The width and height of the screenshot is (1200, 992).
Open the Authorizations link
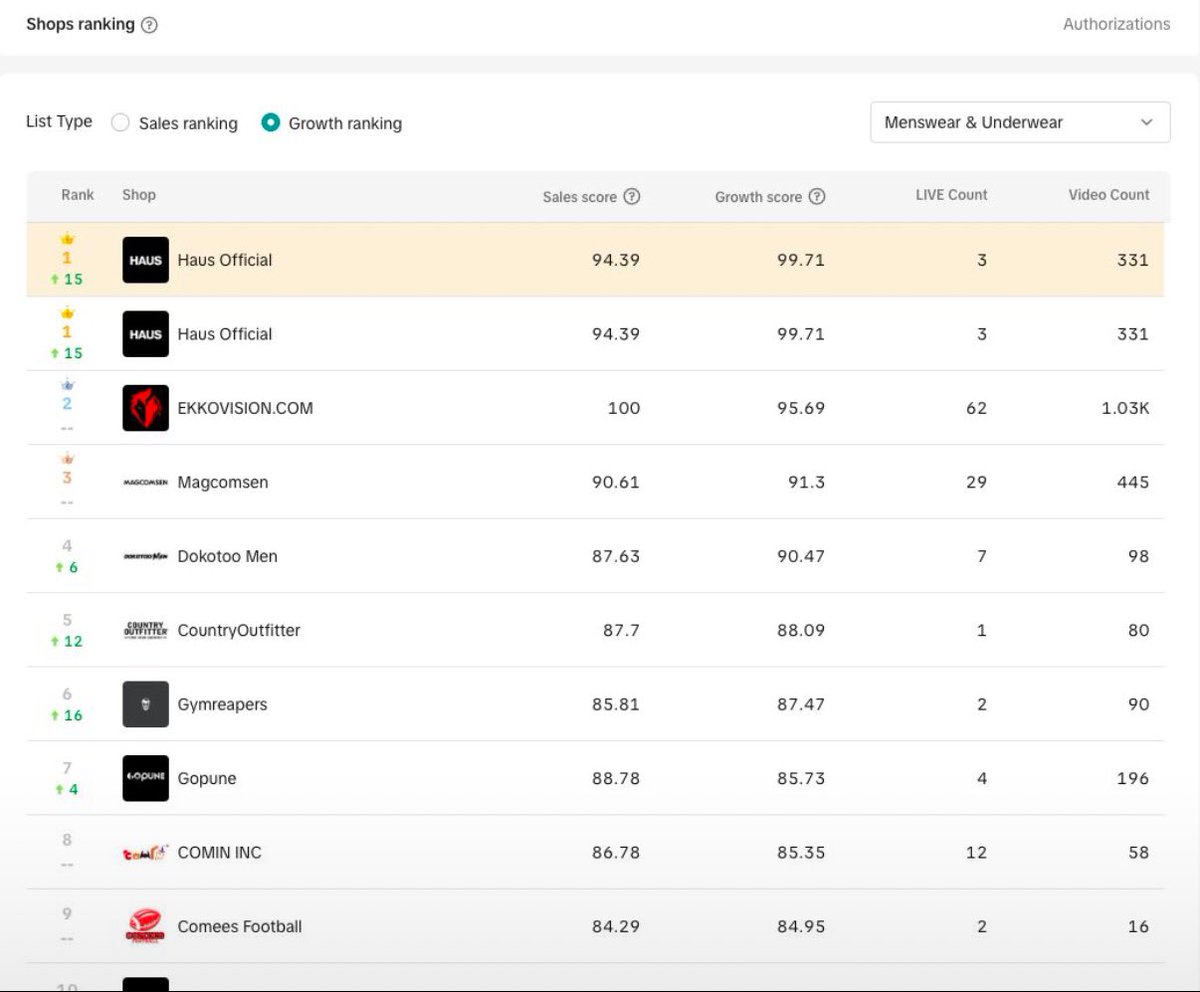(x=1116, y=24)
